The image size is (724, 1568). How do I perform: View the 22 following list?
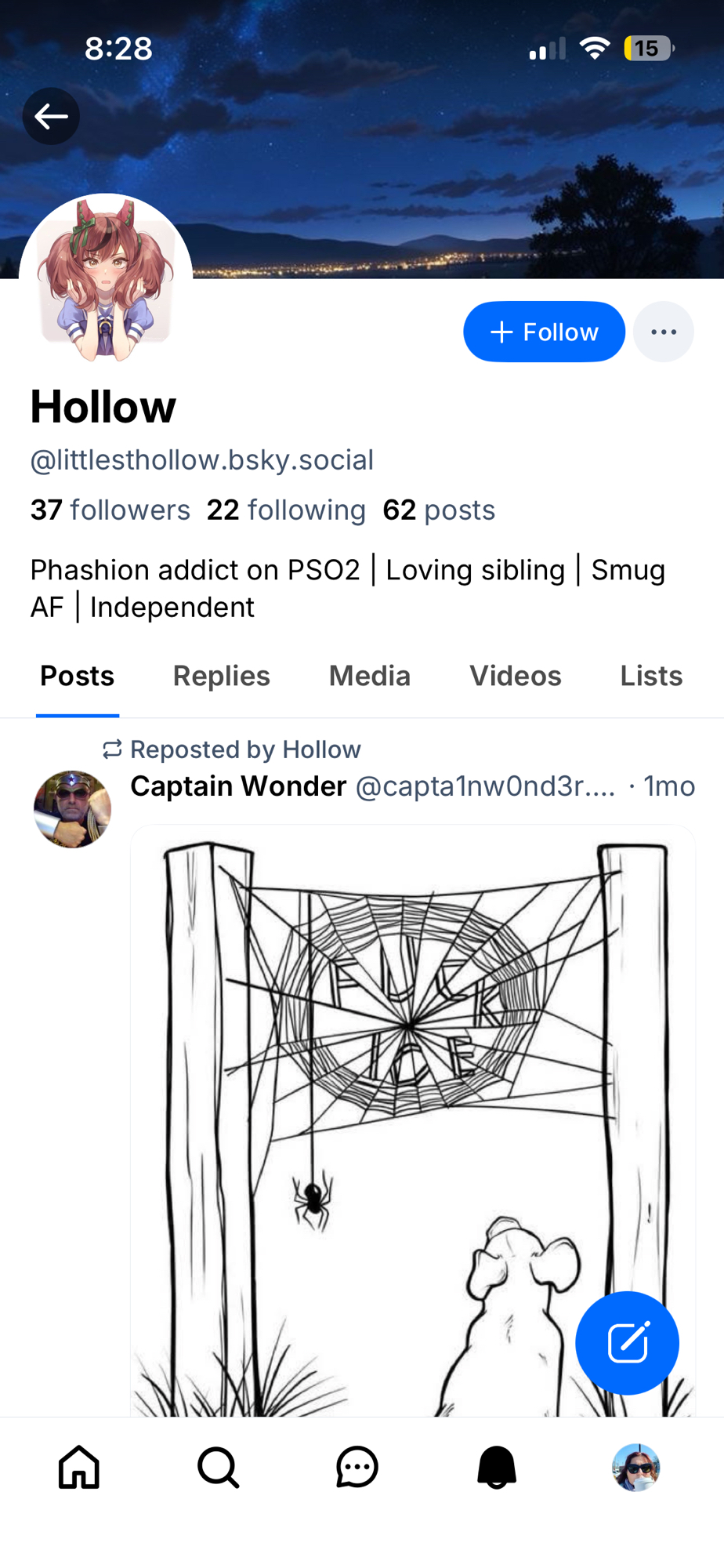[286, 510]
